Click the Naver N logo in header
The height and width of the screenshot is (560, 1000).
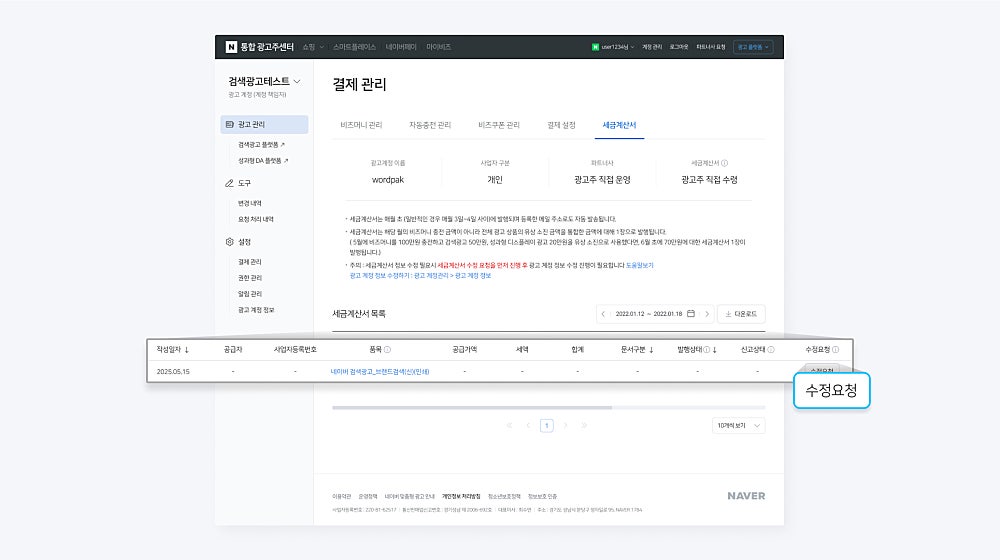pos(231,47)
